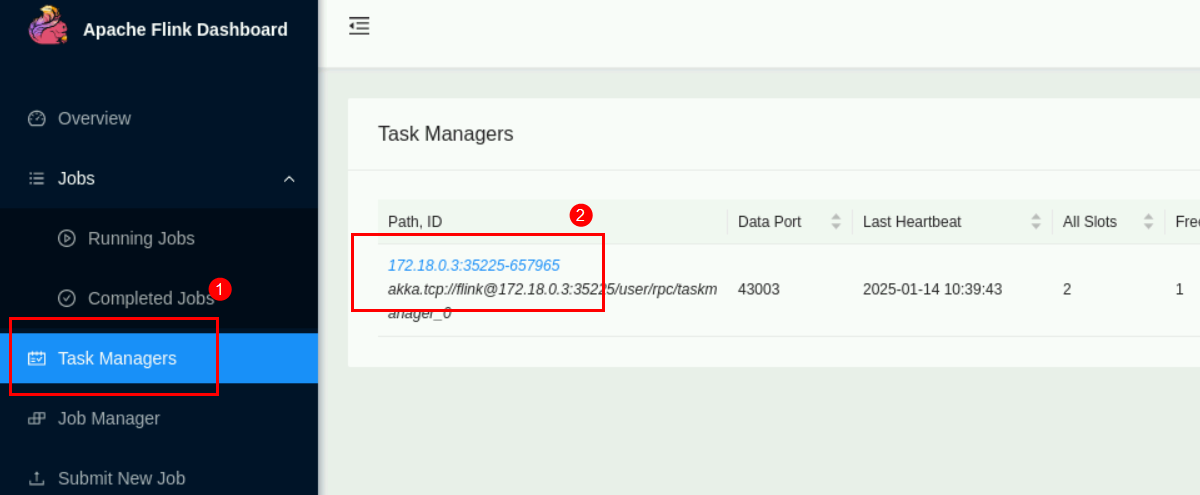
Task: Click the Submit New Job upload icon
Action: tap(37, 478)
